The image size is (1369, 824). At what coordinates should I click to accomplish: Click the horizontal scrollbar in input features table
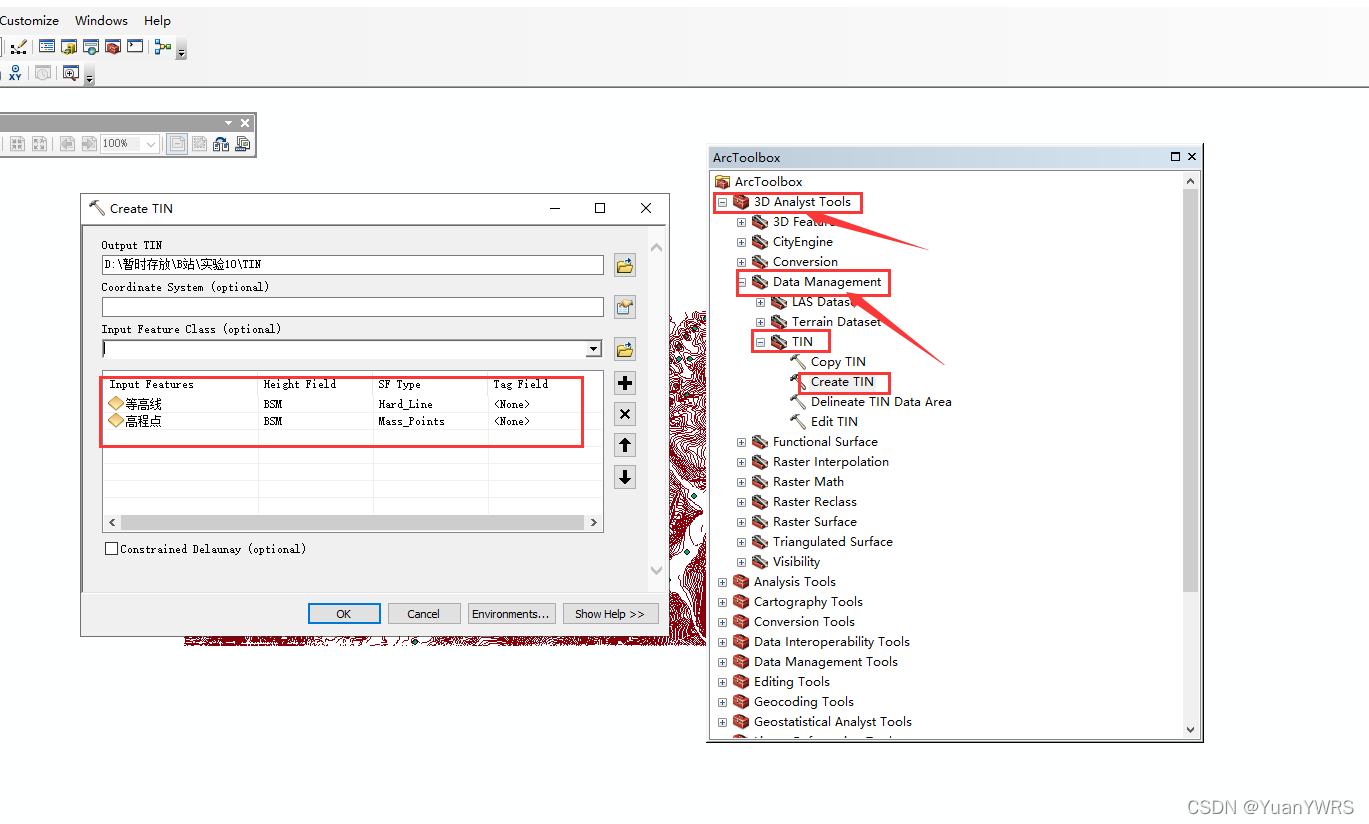pyautogui.click(x=352, y=522)
